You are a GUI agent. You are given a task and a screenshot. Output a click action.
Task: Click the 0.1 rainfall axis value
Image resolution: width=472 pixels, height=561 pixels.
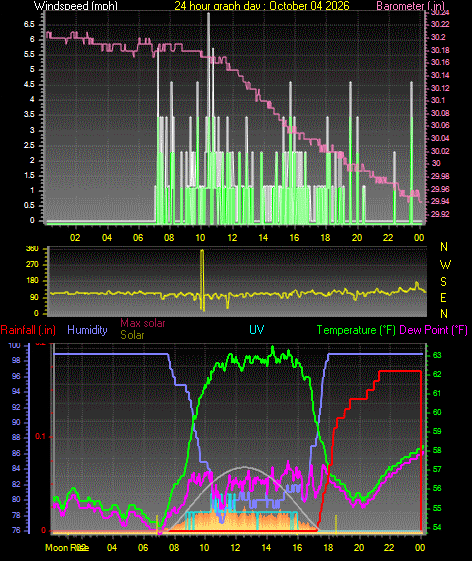(x=40, y=436)
